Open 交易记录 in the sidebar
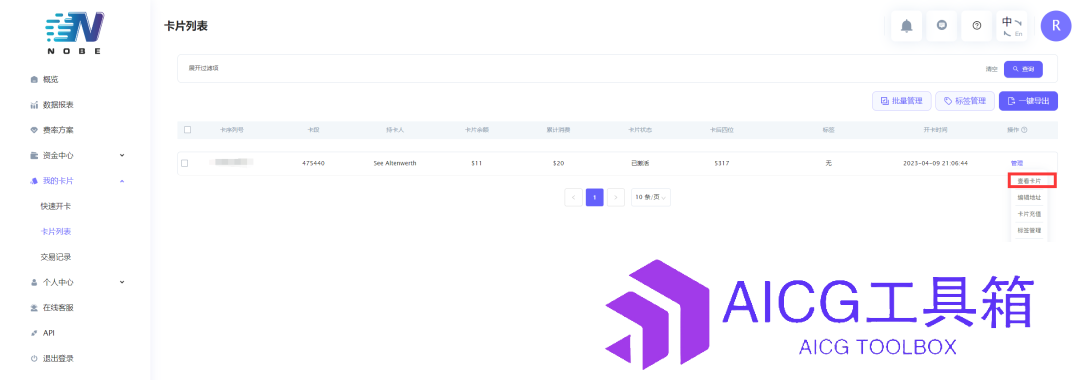The width and height of the screenshot is (1080, 380). [56, 257]
